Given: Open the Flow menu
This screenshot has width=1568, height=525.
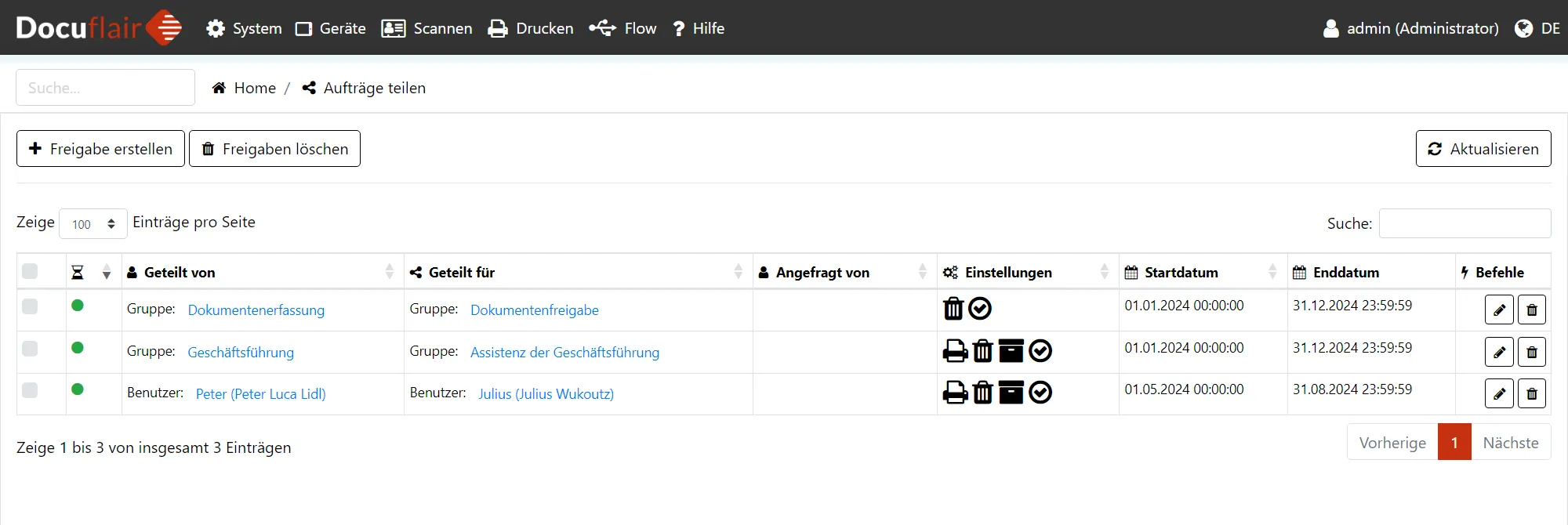Looking at the screenshot, I should click(623, 28).
